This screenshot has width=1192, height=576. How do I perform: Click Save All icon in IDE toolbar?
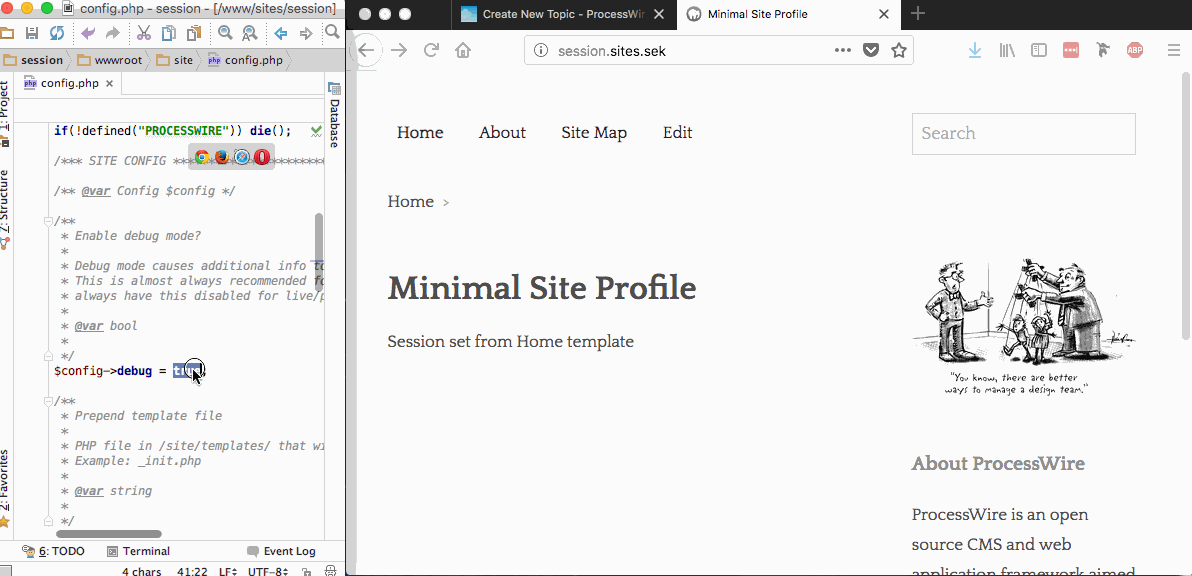(32, 33)
